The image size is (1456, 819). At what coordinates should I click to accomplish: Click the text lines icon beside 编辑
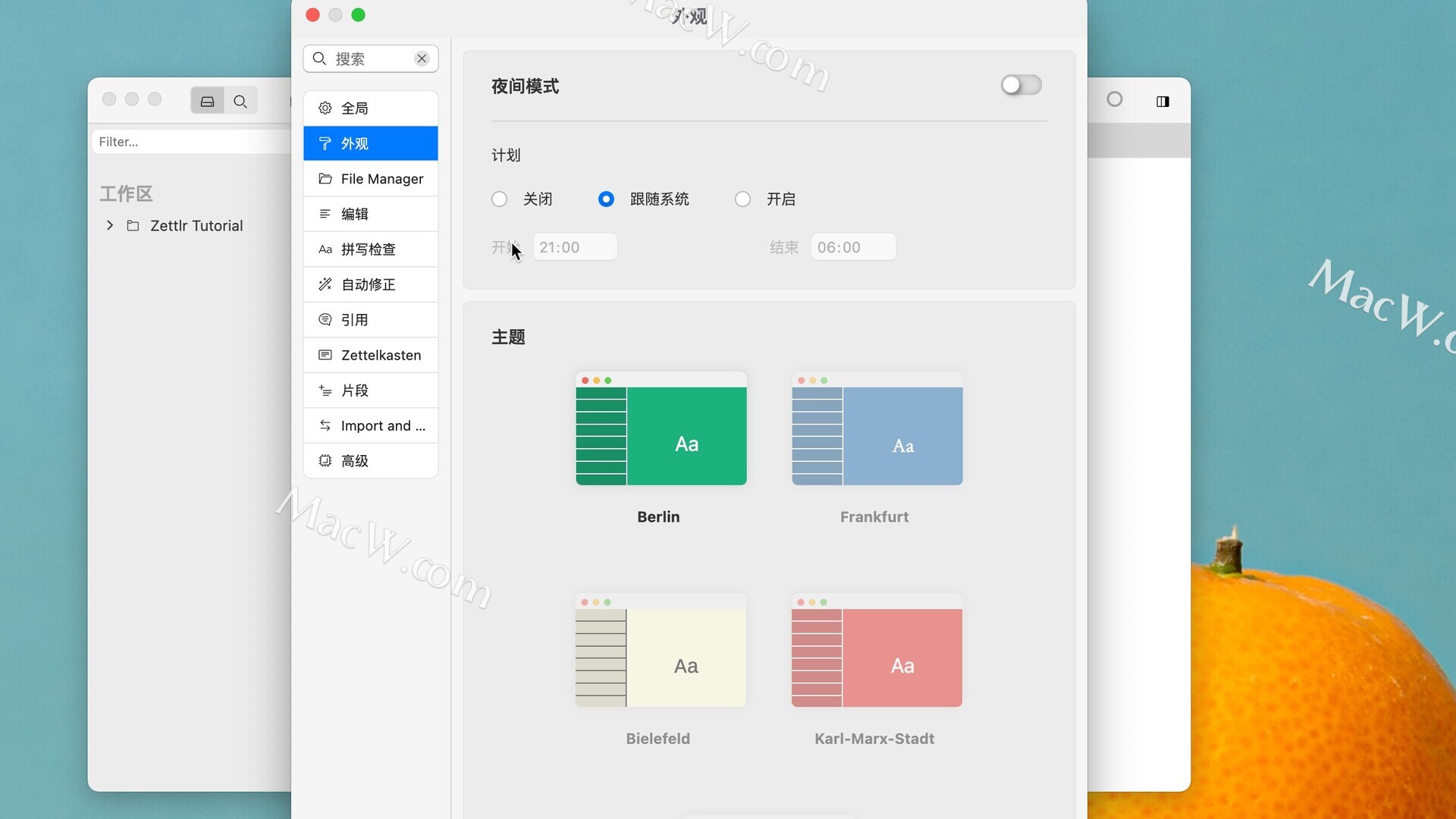(325, 214)
